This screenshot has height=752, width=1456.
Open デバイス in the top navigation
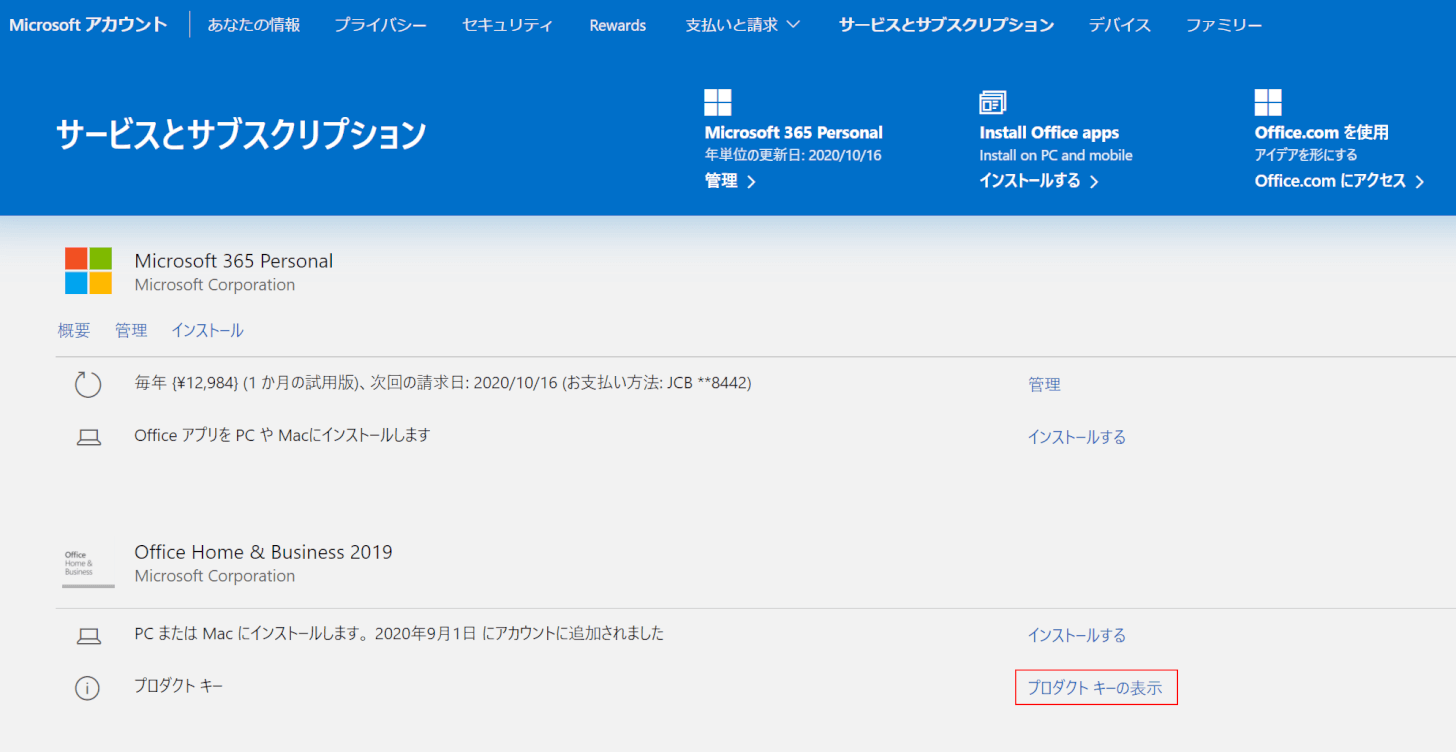(1120, 25)
